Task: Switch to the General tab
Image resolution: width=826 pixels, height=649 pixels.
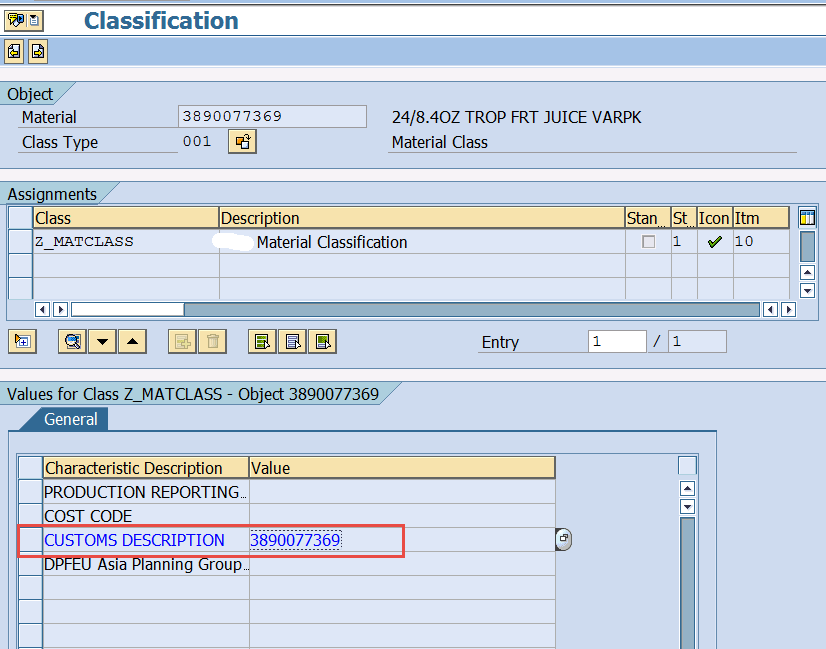Action: pyautogui.click(x=73, y=419)
